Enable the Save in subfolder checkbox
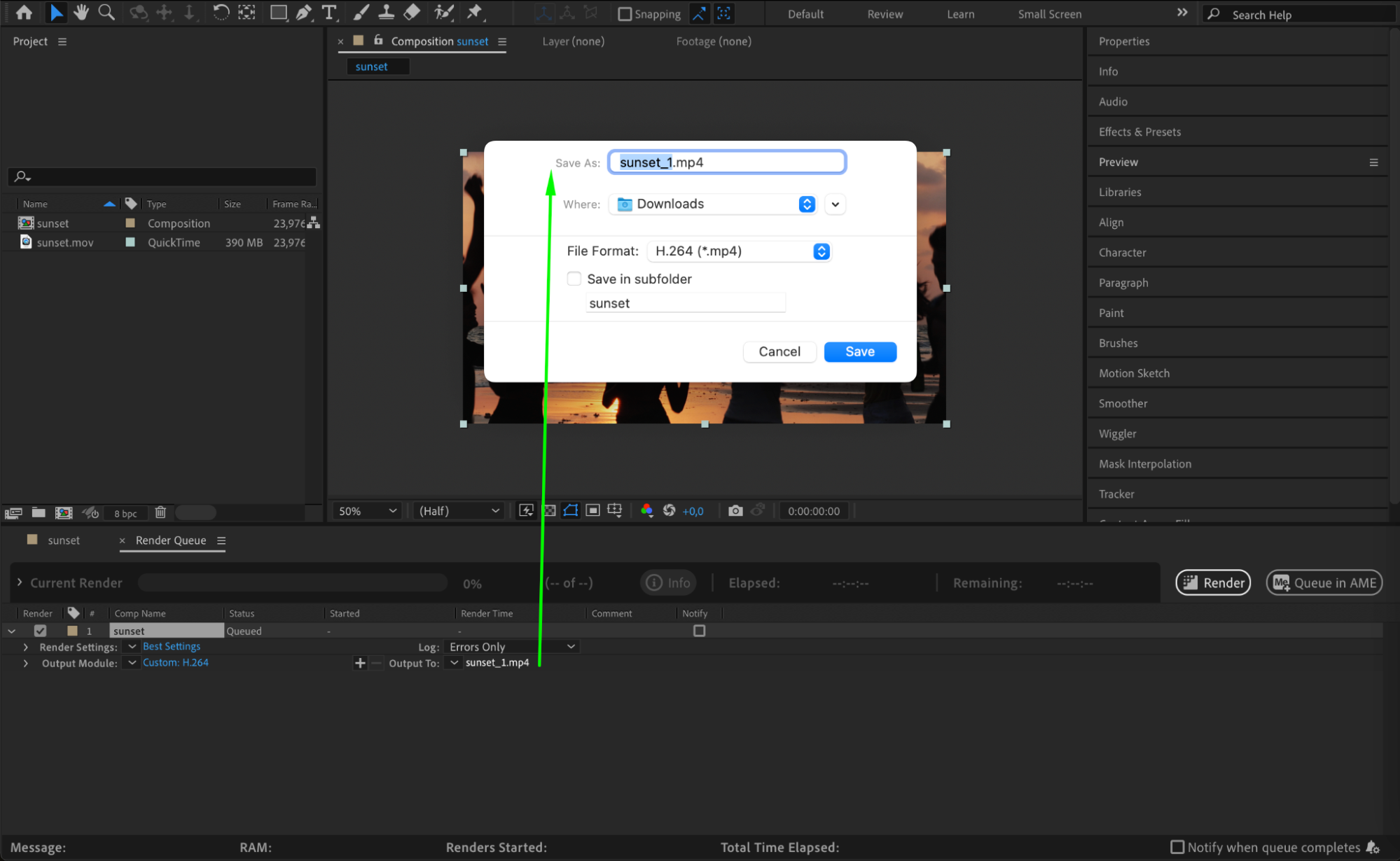 (574, 279)
